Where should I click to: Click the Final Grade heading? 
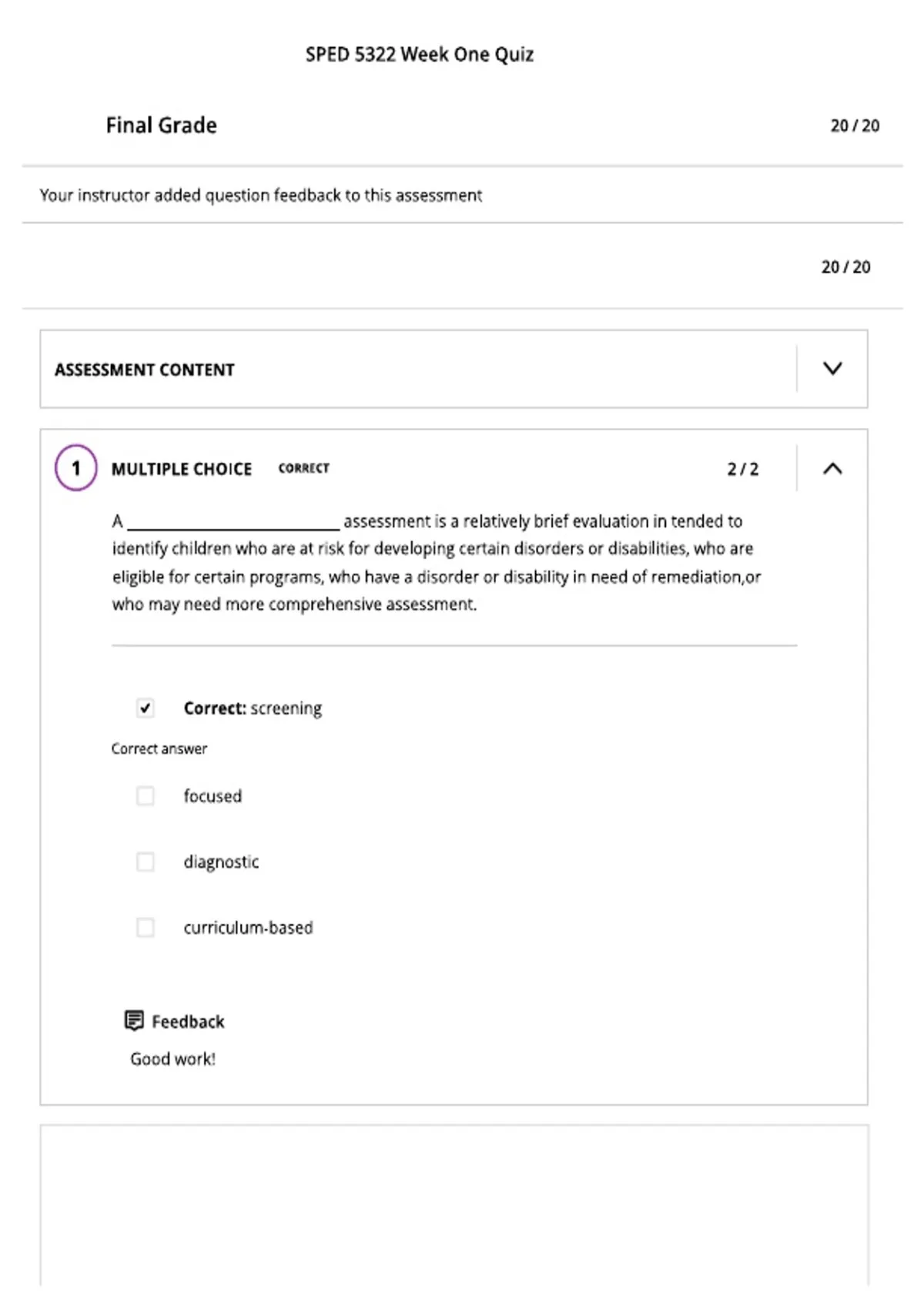pos(161,125)
